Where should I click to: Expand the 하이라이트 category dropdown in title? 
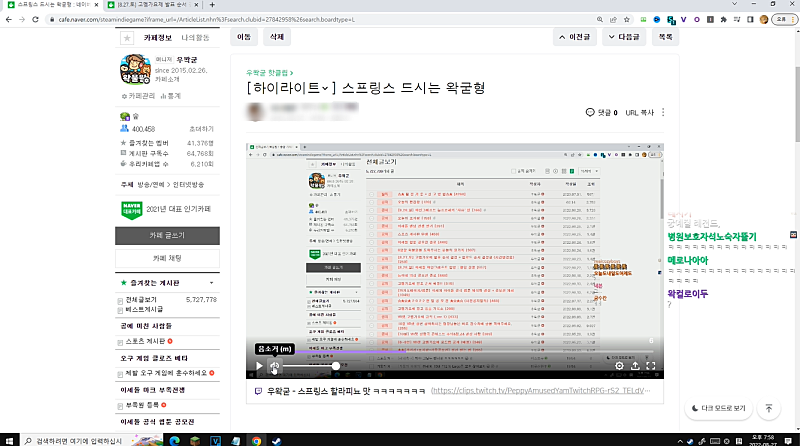(x=324, y=89)
